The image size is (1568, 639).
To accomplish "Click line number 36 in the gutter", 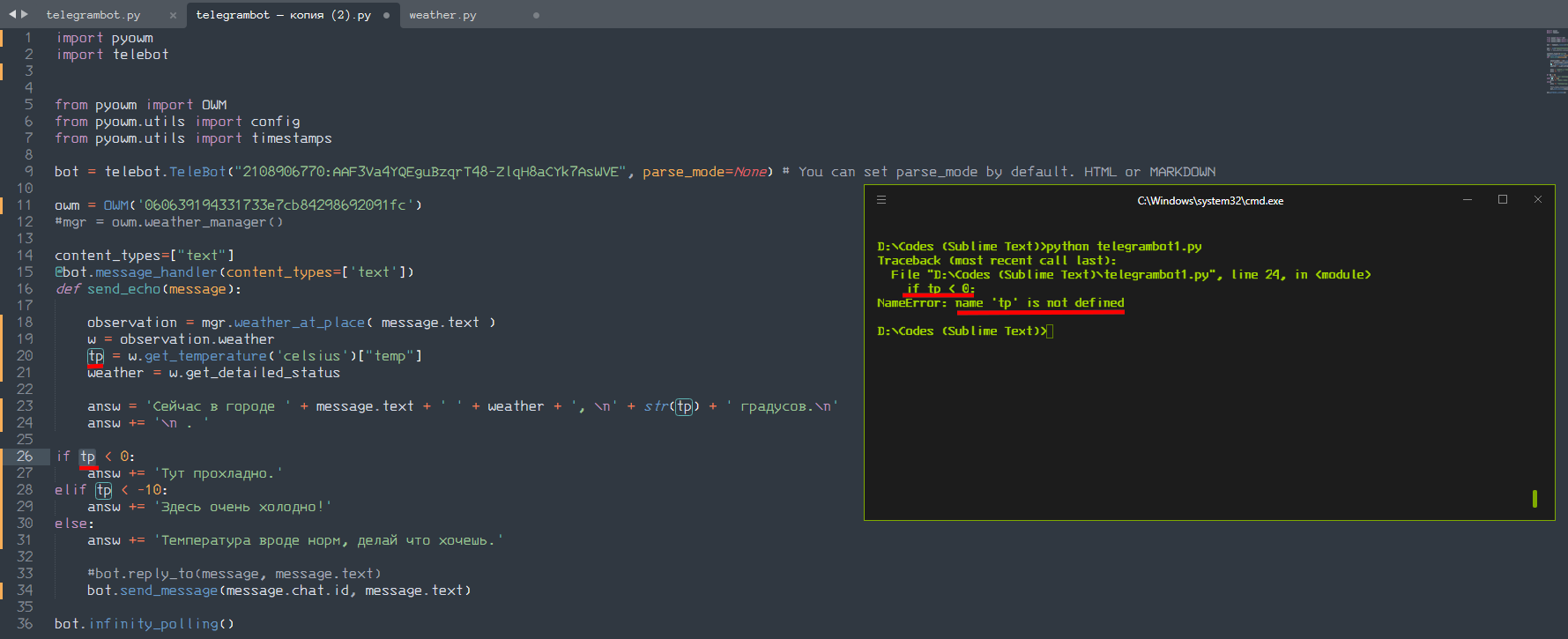I will tap(25, 624).
